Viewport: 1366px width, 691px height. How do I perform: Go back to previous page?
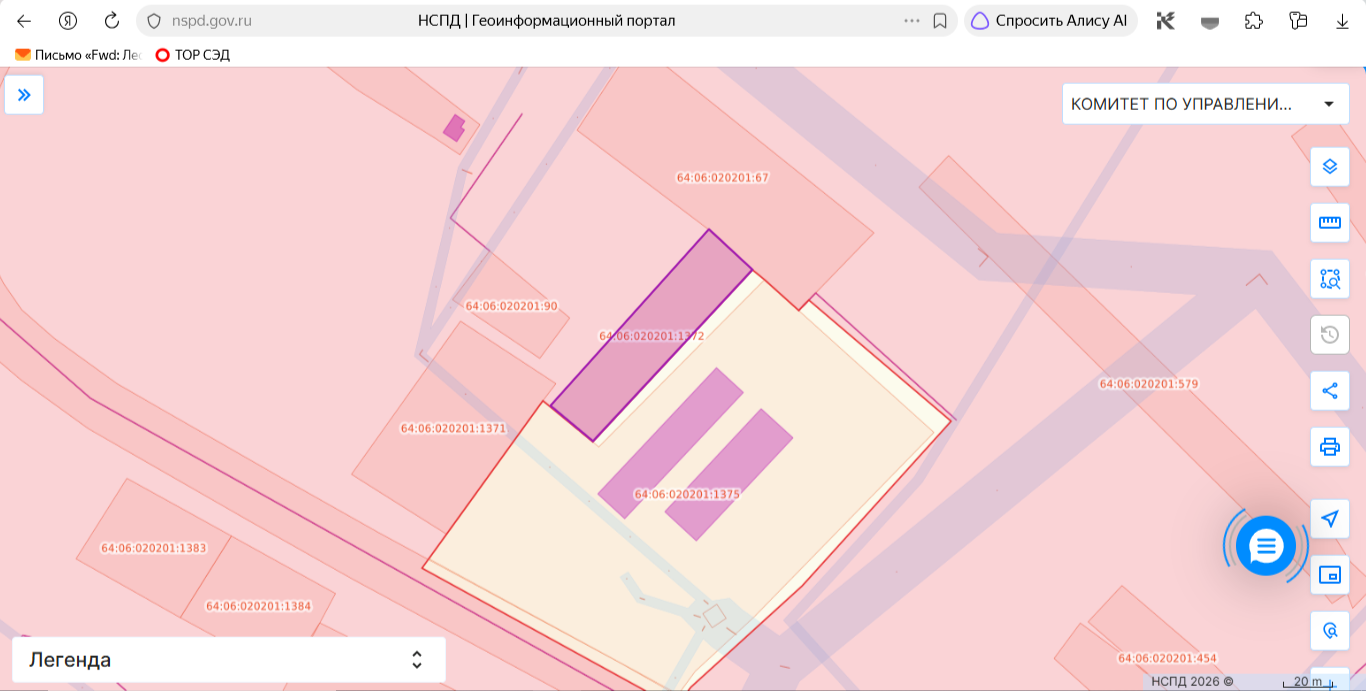(x=24, y=20)
